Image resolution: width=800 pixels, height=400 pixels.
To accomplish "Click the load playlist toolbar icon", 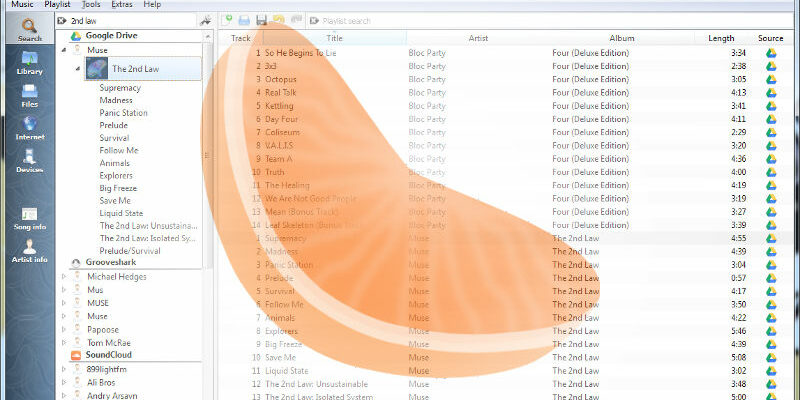I will (244, 20).
